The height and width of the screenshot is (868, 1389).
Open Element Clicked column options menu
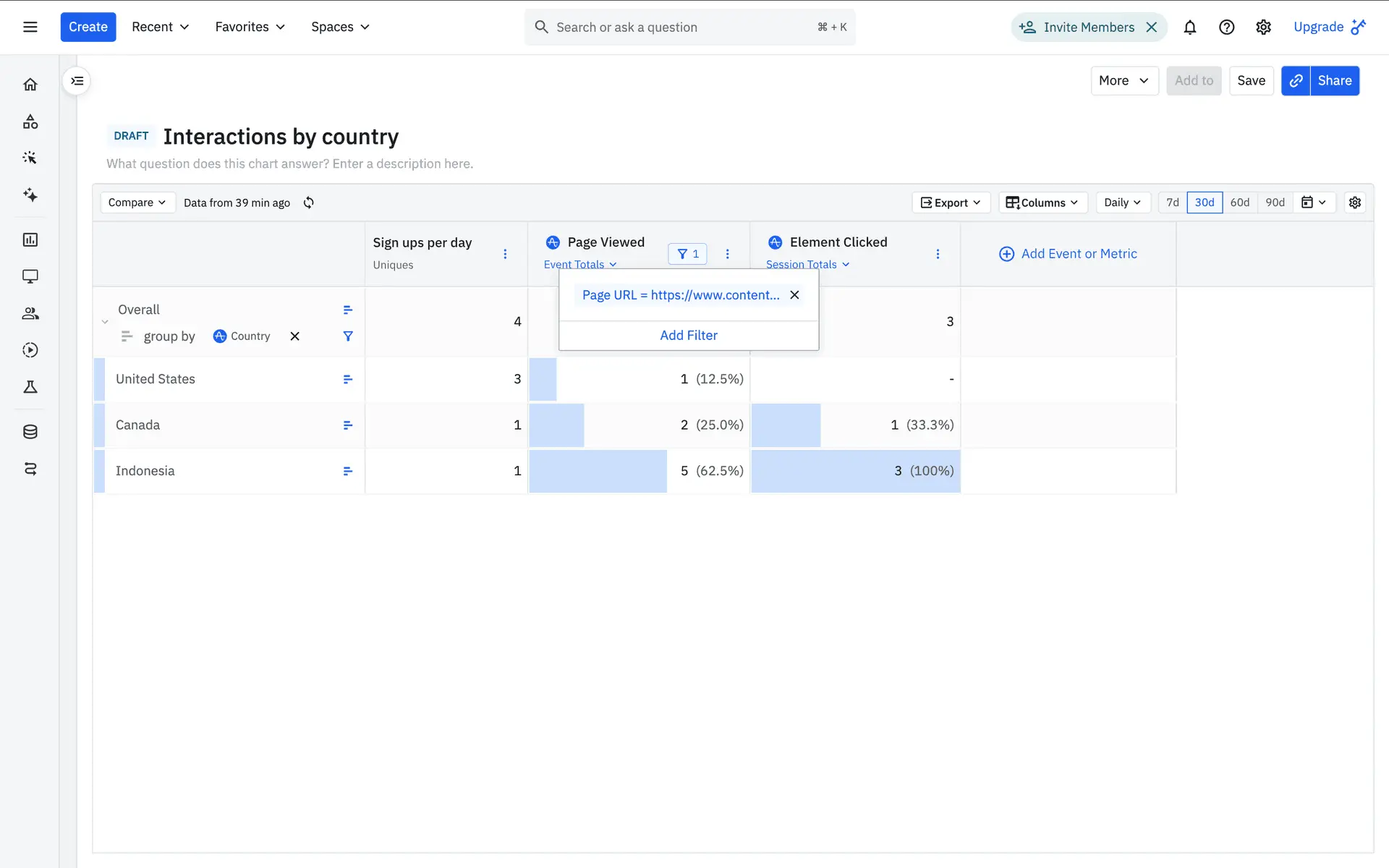click(x=938, y=254)
